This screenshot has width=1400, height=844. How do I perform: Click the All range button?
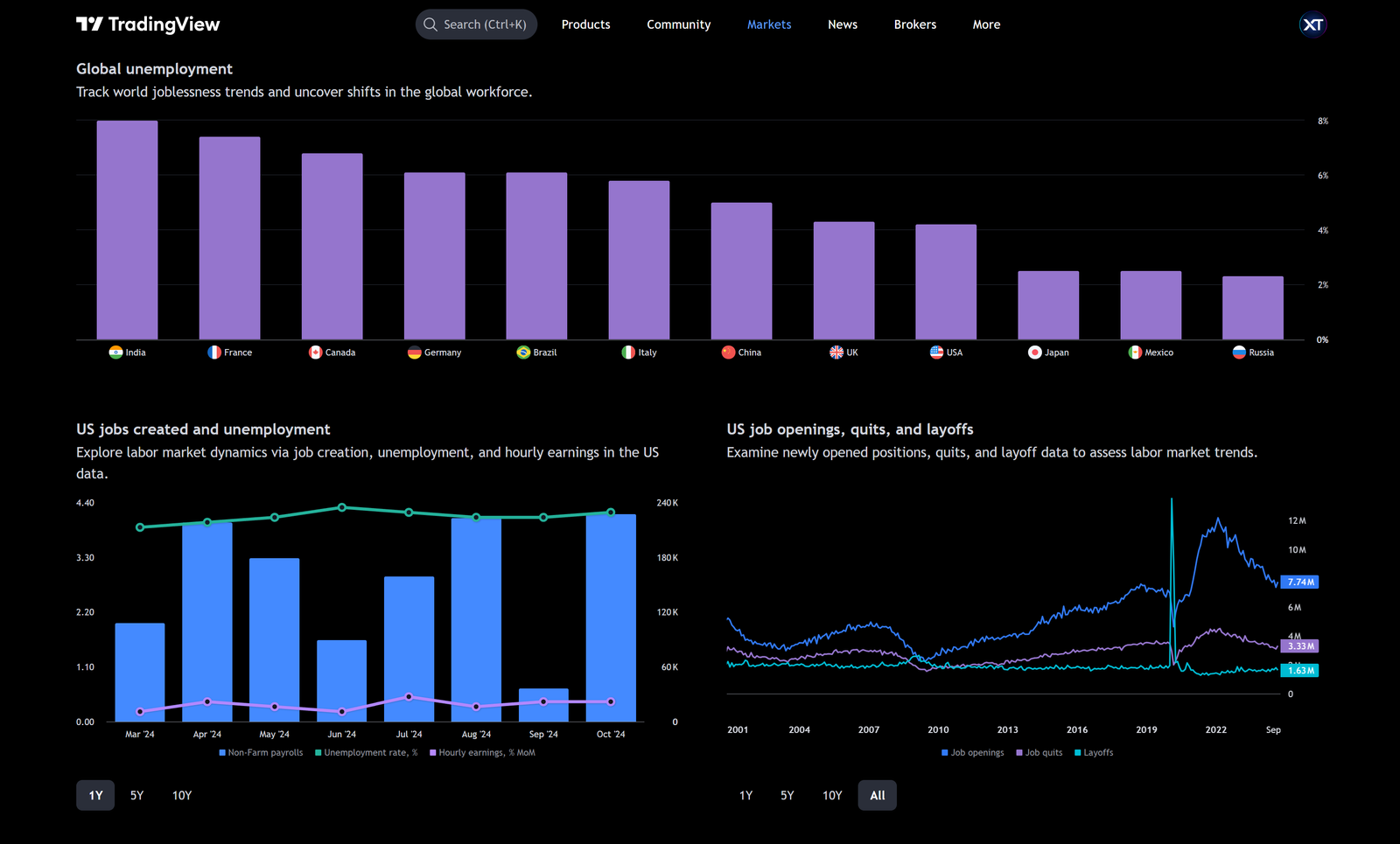(877, 795)
